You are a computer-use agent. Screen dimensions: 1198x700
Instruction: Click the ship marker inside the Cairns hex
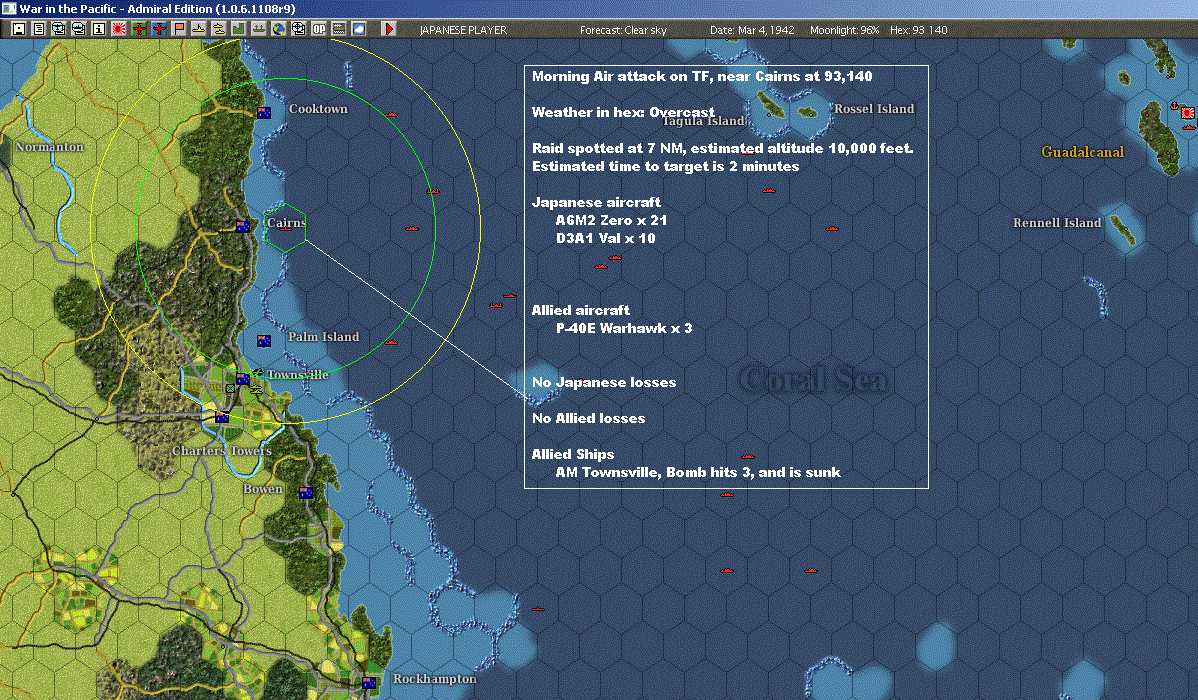[285, 228]
